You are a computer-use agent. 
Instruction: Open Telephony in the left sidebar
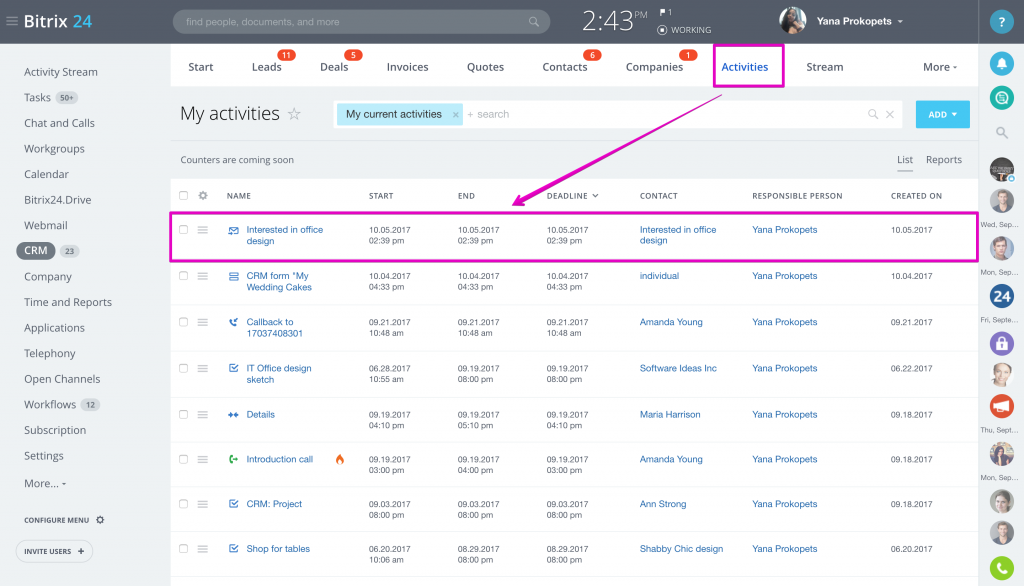[x=50, y=353]
